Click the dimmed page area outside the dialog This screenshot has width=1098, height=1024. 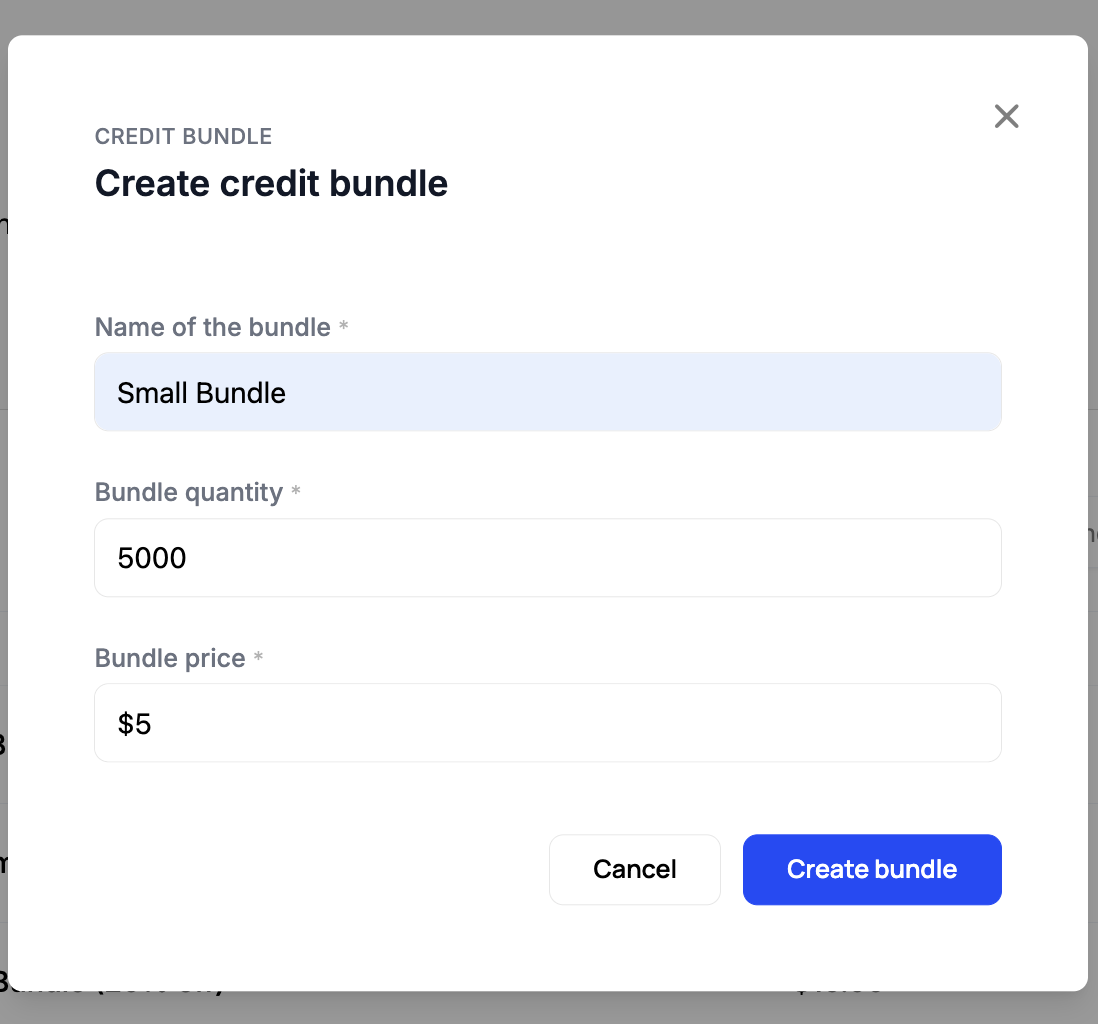click(x=549, y=14)
